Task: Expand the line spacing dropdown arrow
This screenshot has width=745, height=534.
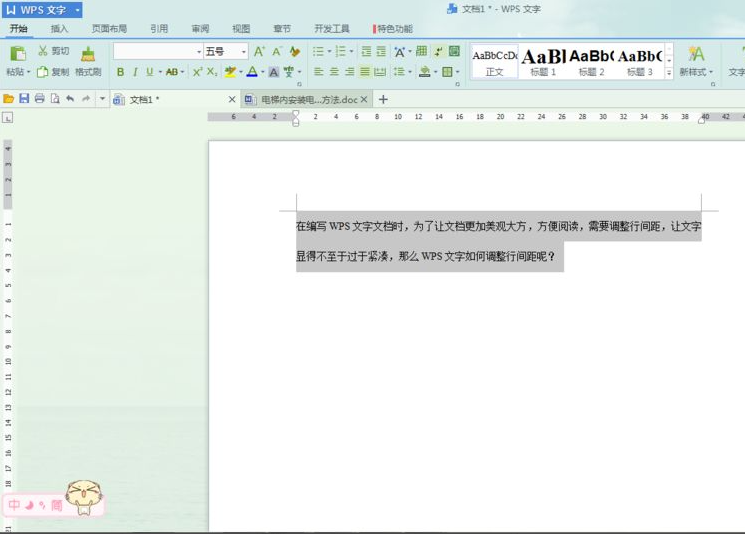Action: tap(410, 72)
